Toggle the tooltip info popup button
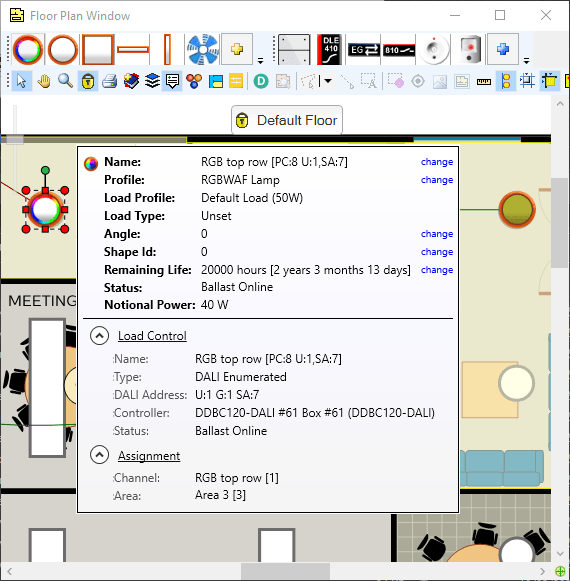This screenshot has width=570, height=581. pos(172,81)
